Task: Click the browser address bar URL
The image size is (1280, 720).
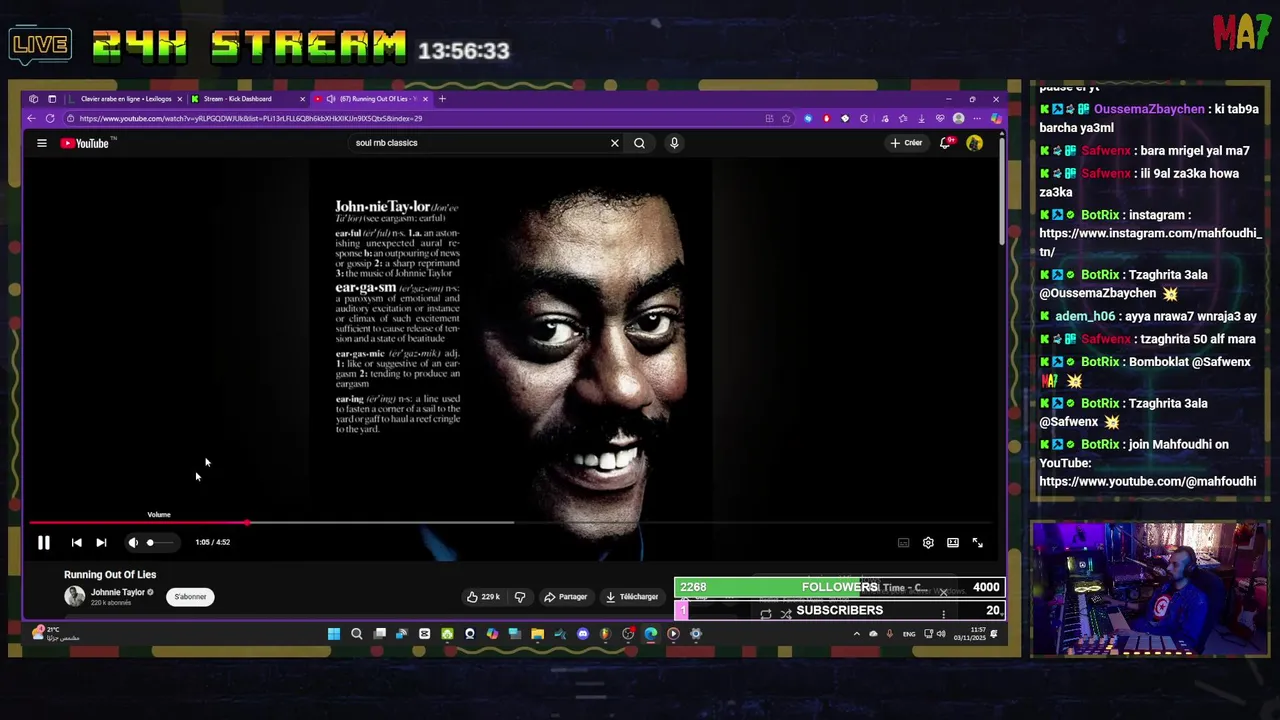Action: (250, 118)
